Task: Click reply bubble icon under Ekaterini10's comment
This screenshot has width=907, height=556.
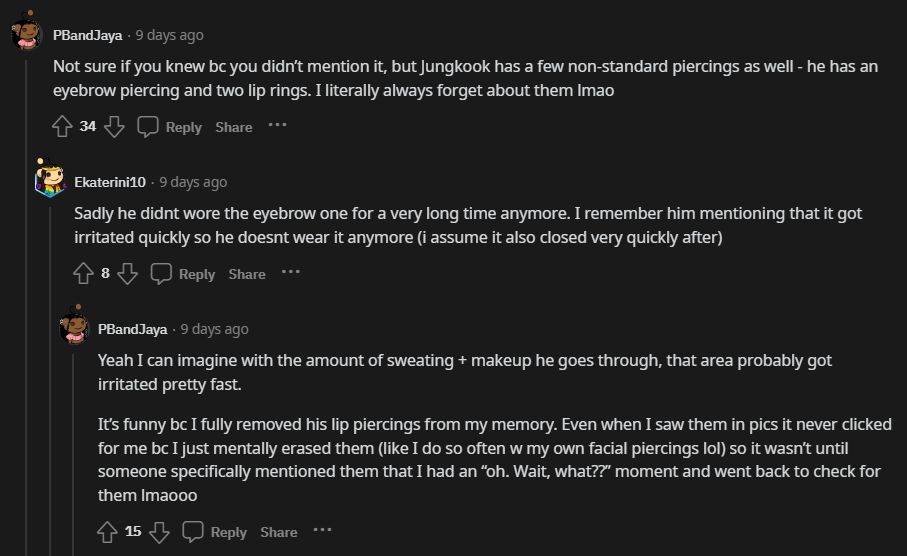Action: (x=160, y=274)
